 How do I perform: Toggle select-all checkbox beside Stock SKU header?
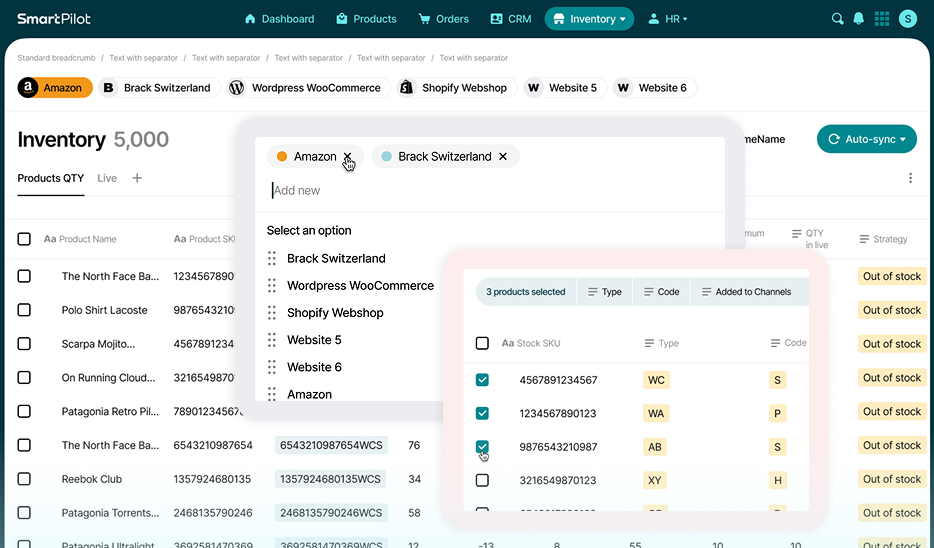(482, 343)
